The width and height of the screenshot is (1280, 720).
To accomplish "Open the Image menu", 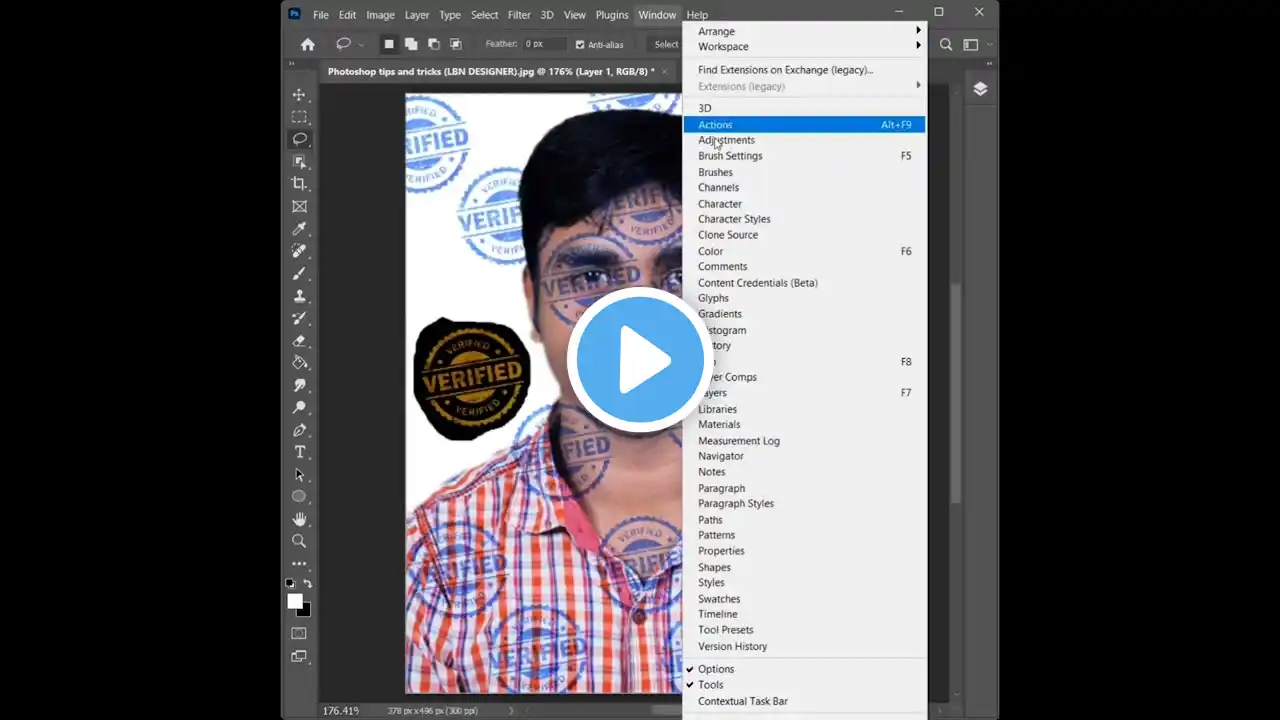I will [x=380, y=15].
